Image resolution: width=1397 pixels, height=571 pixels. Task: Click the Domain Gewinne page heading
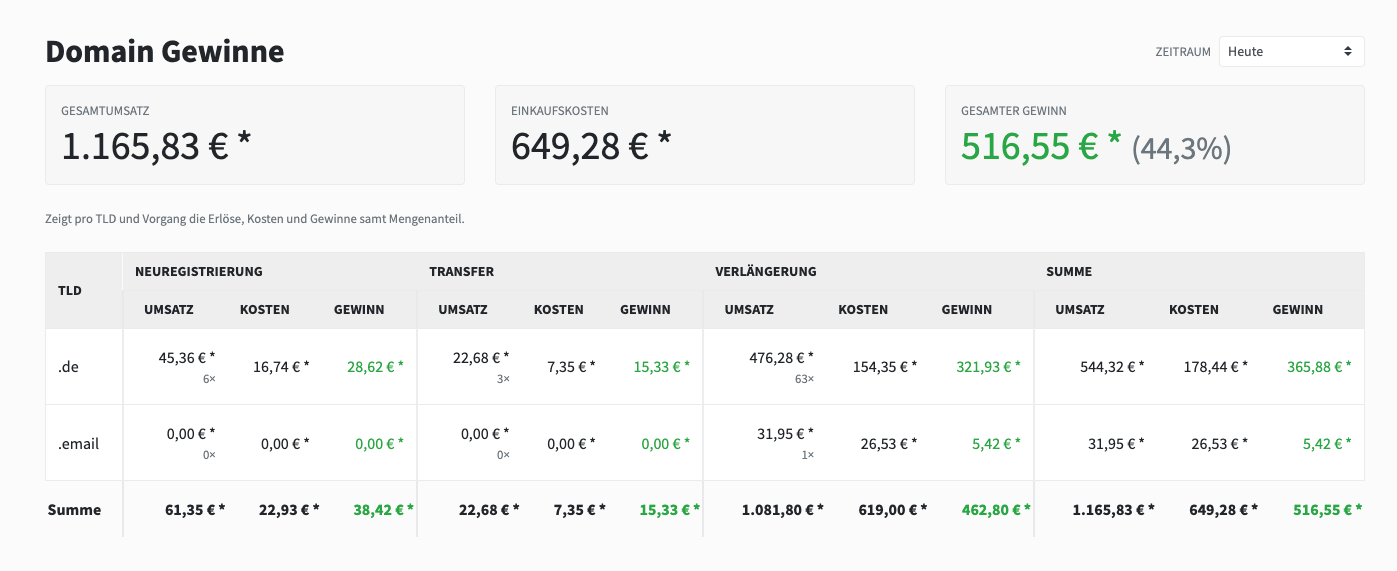(165, 51)
